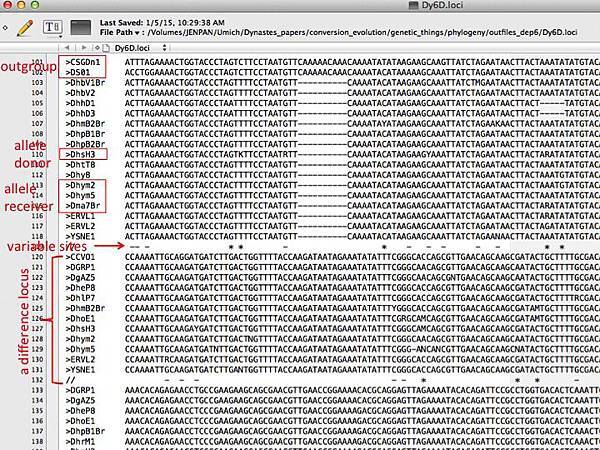Viewport: 600px width, 450px height.
Task: Click the yellow pencil document-state icon
Action: pyautogui.click(x=24, y=28)
